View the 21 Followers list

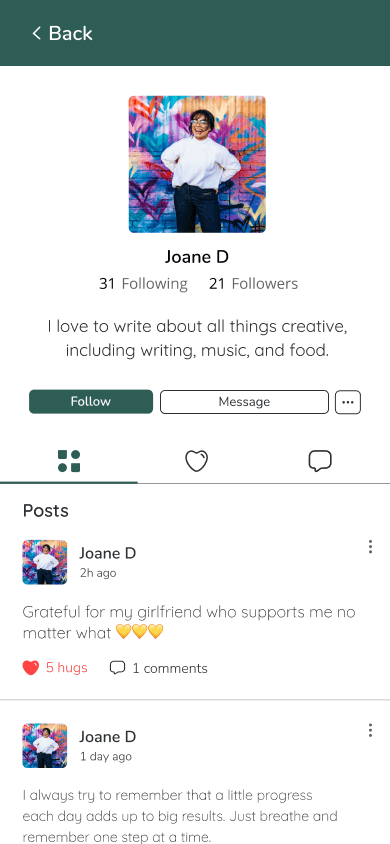pyautogui.click(x=253, y=284)
